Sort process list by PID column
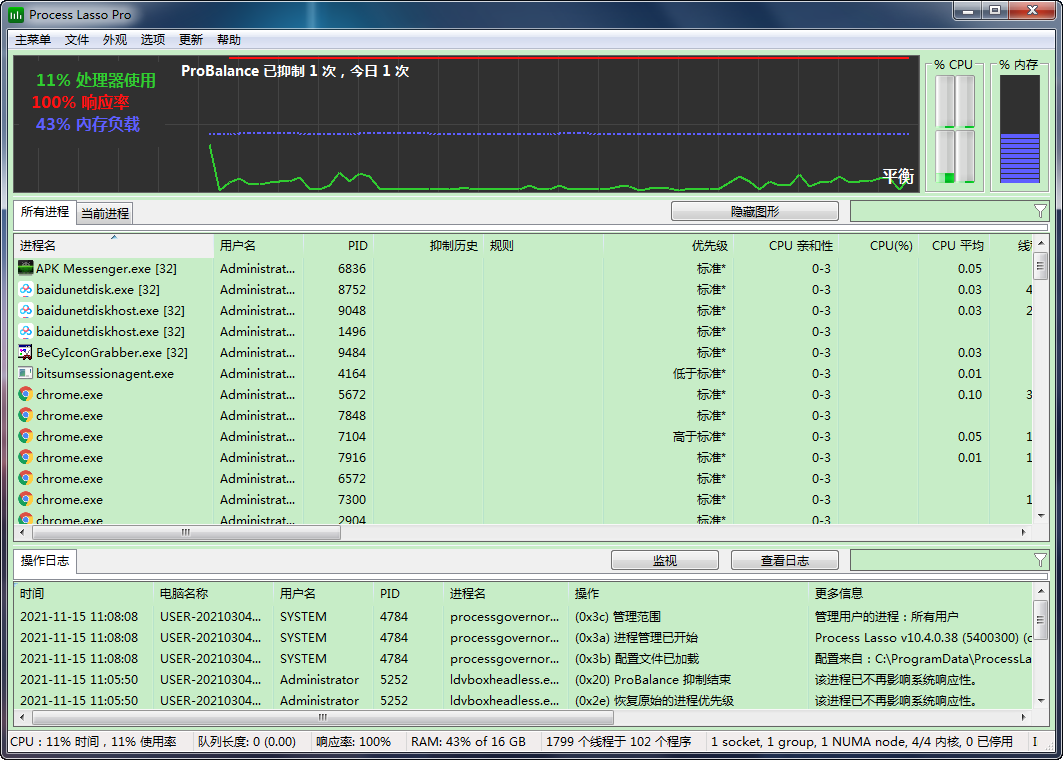 (357, 246)
